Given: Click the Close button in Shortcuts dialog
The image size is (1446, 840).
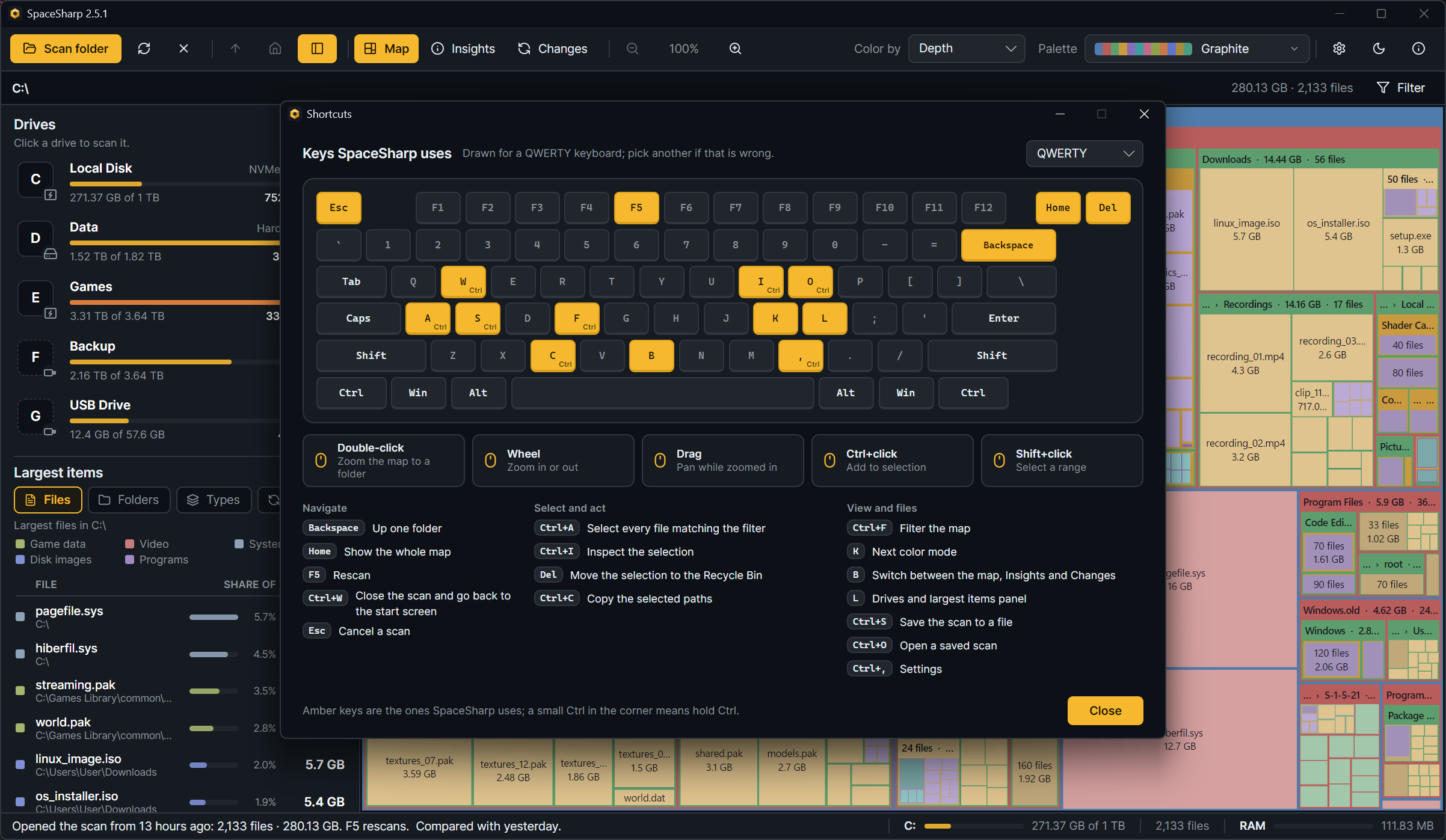Looking at the screenshot, I should (1105, 711).
